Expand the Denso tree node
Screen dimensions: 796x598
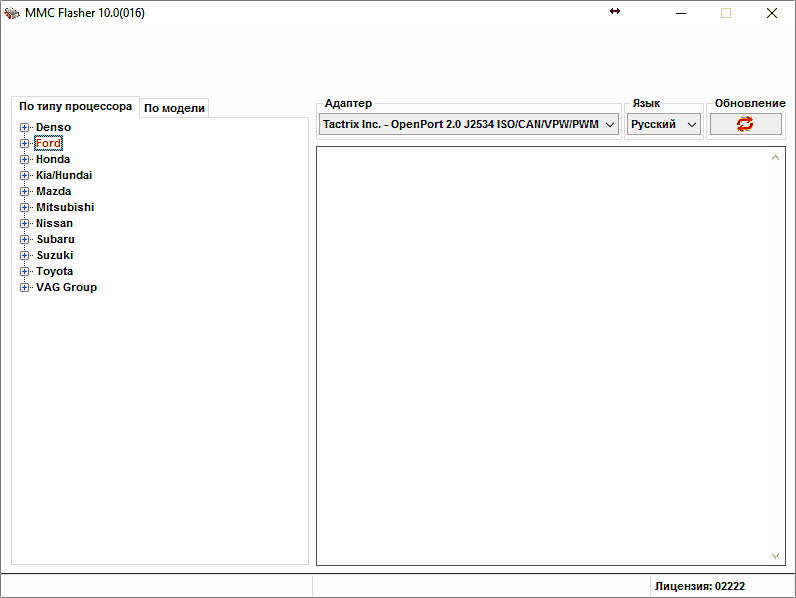[24, 127]
